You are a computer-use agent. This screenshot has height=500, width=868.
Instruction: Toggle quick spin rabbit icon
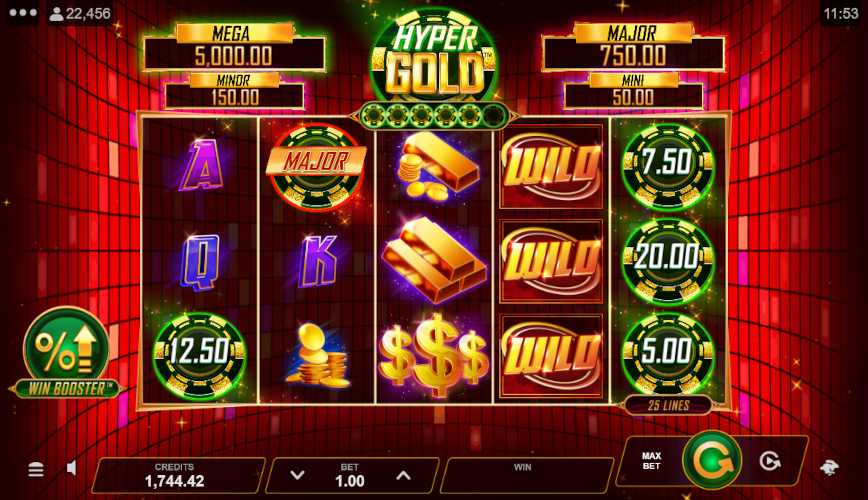tap(829, 468)
